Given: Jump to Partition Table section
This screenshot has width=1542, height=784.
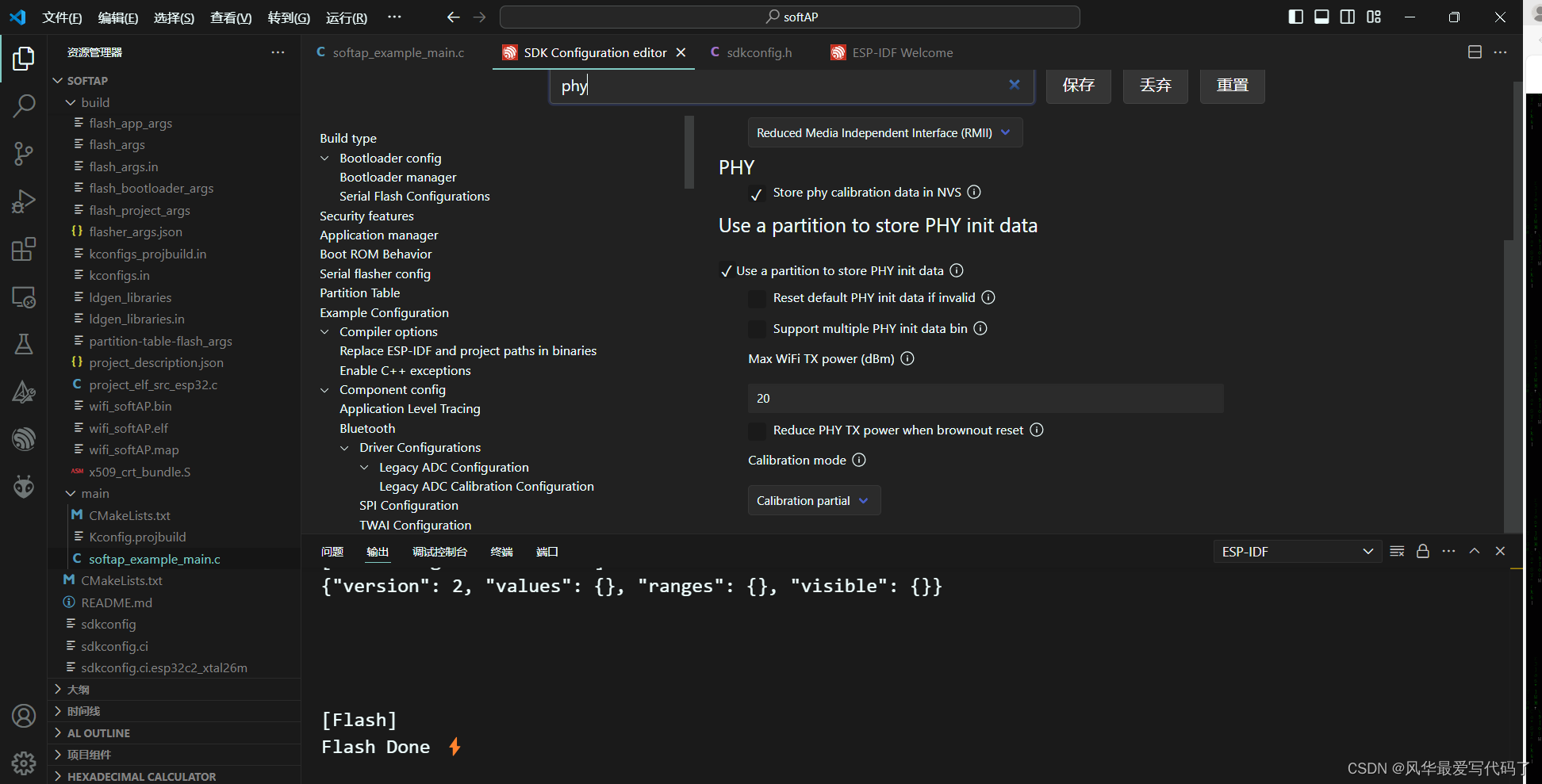Looking at the screenshot, I should [x=360, y=293].
